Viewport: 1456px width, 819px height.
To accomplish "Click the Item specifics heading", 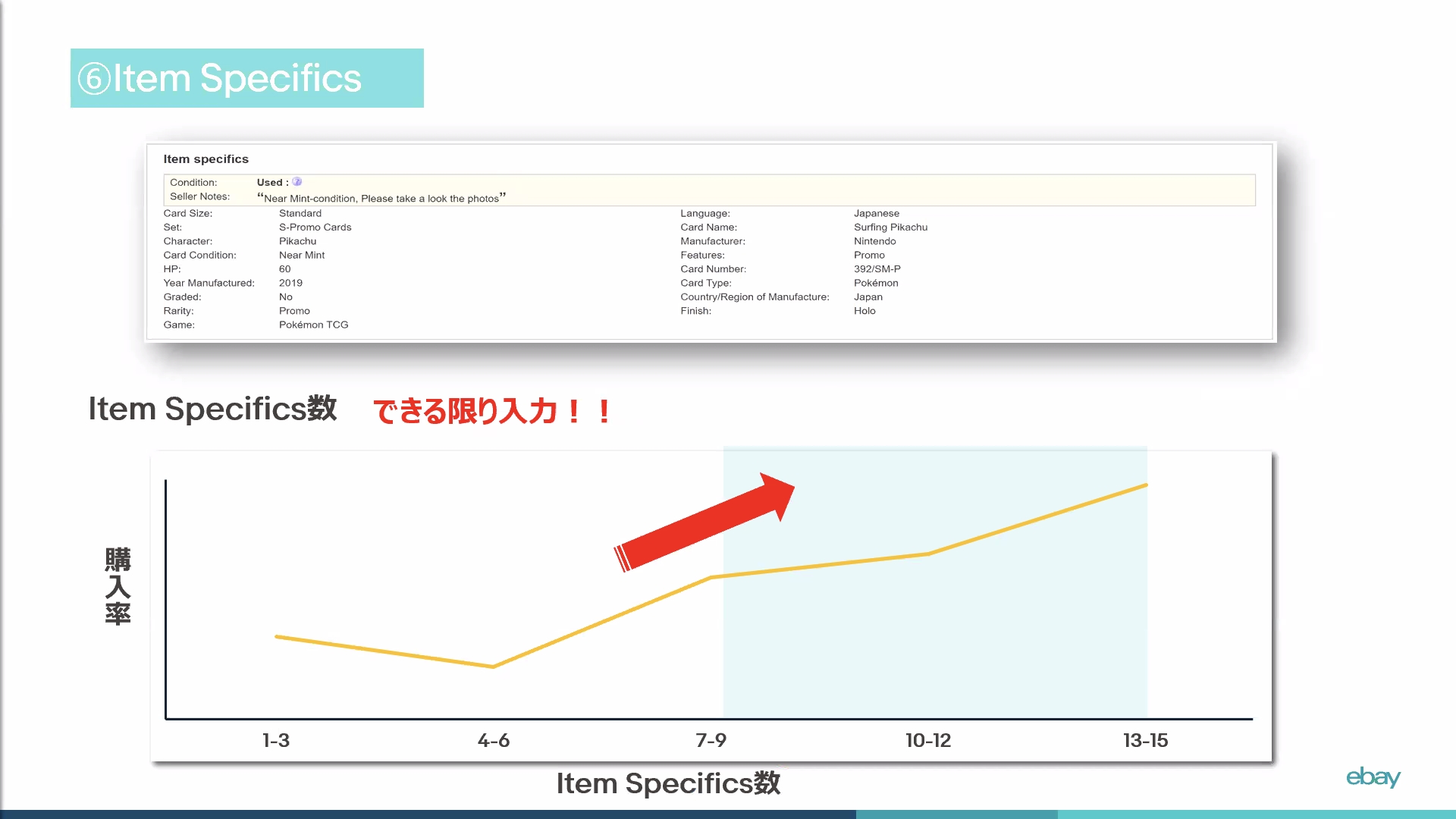I will coord(206,159).
